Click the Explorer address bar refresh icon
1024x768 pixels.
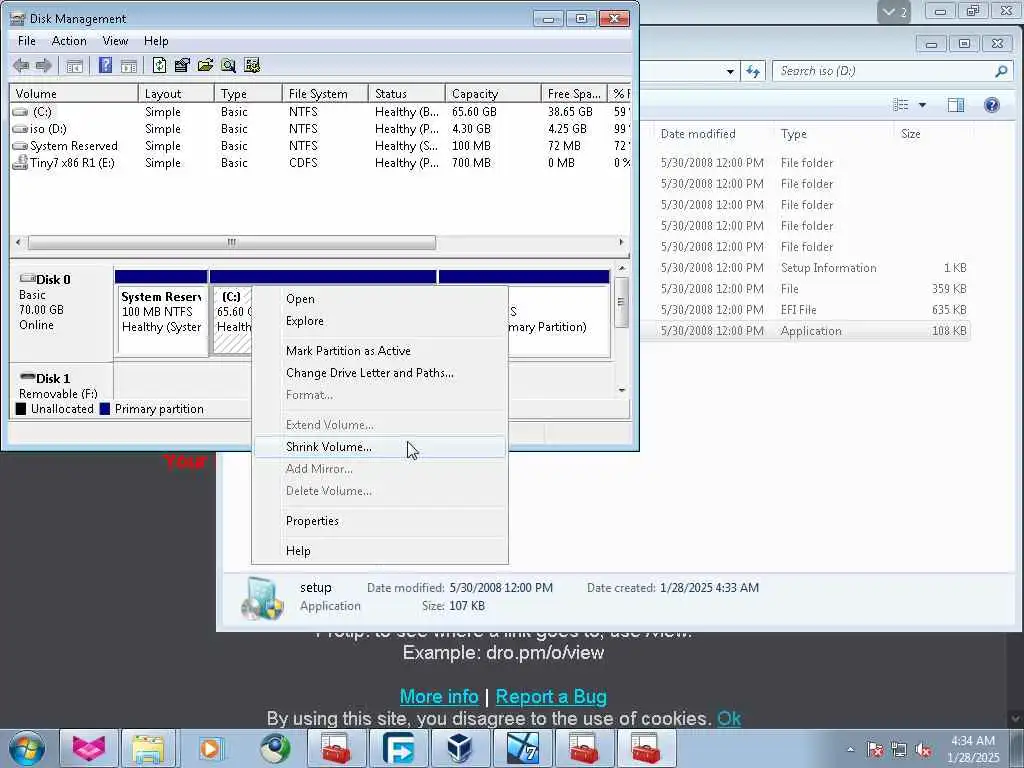[753, 71]
